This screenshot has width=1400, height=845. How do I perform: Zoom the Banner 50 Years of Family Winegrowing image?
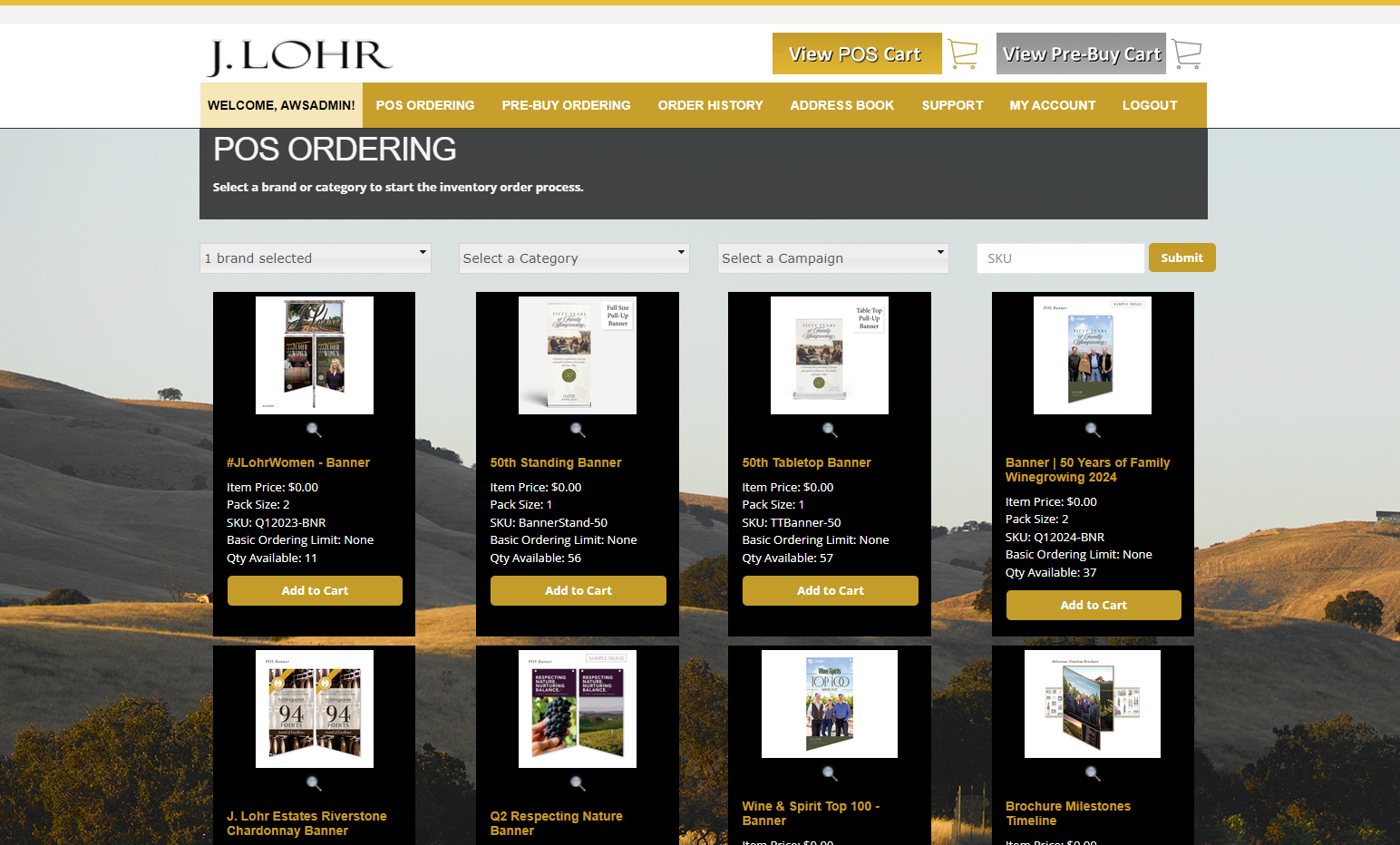1093,430
